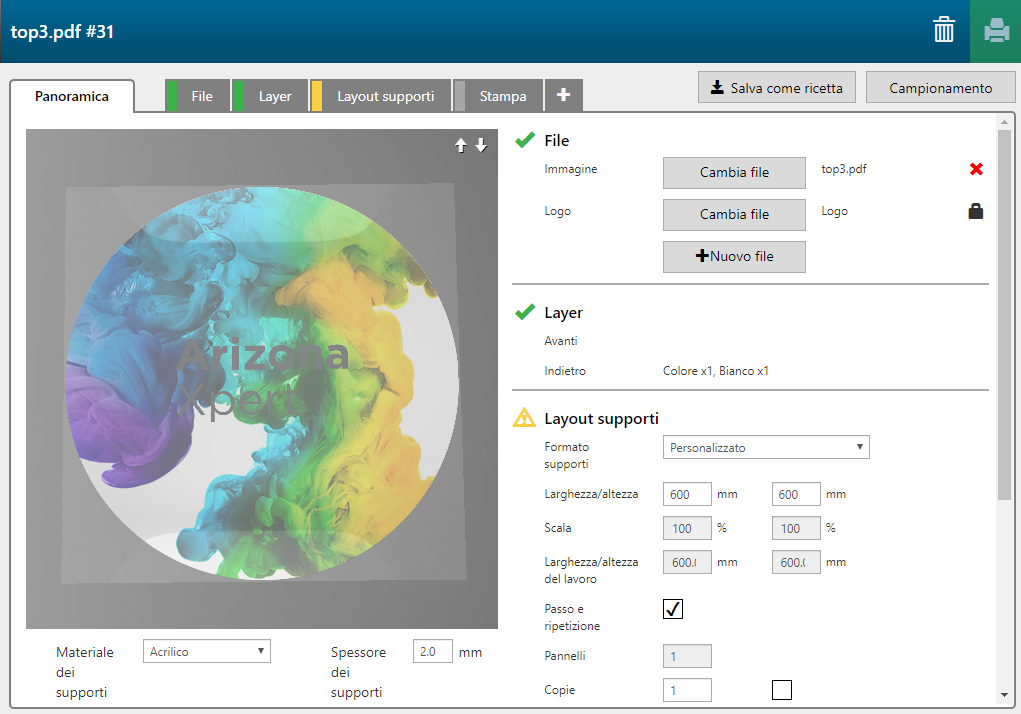Click the green checkmark beside Layer heading
This screenshot has height=714, width=1021.
525,312
